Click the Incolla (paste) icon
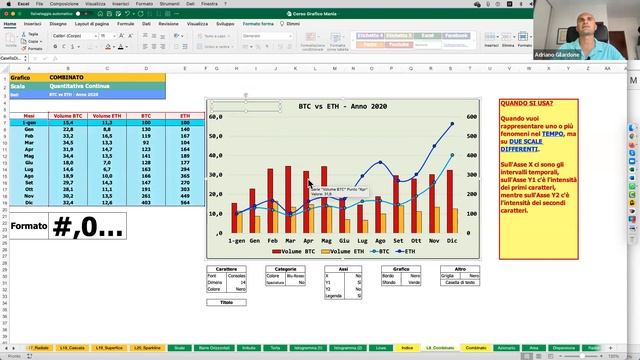The image size is (640, 360). 11,39
